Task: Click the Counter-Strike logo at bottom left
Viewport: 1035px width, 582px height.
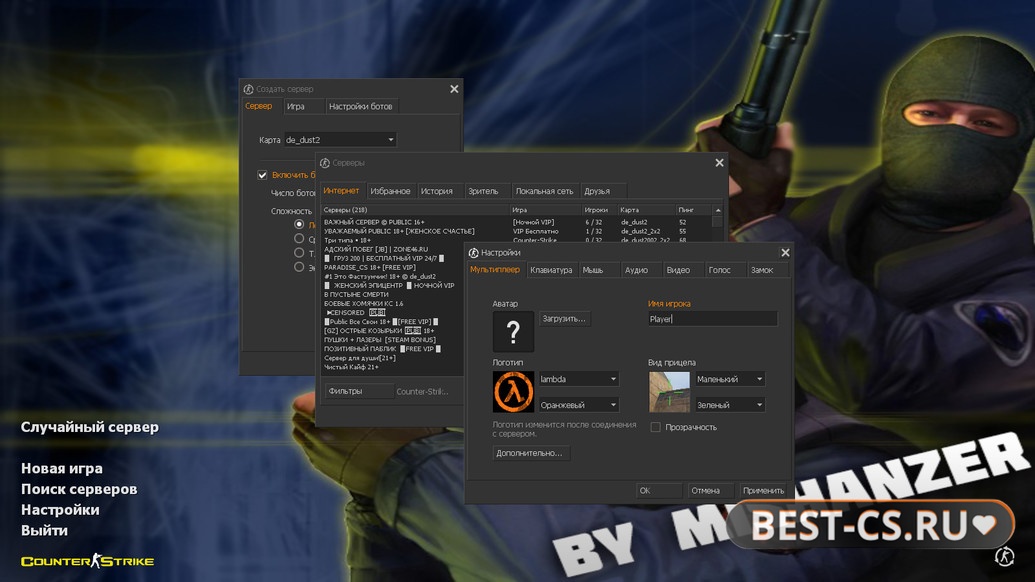Action: (x=87, y=561)
